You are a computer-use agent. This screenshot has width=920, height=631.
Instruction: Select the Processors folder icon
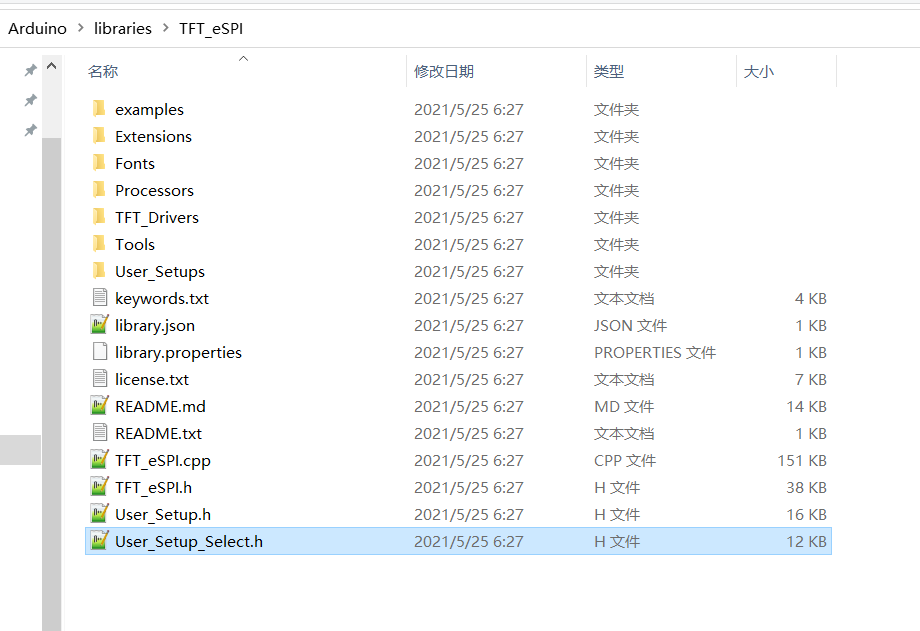pyautogui.click(x=99, y=190)
